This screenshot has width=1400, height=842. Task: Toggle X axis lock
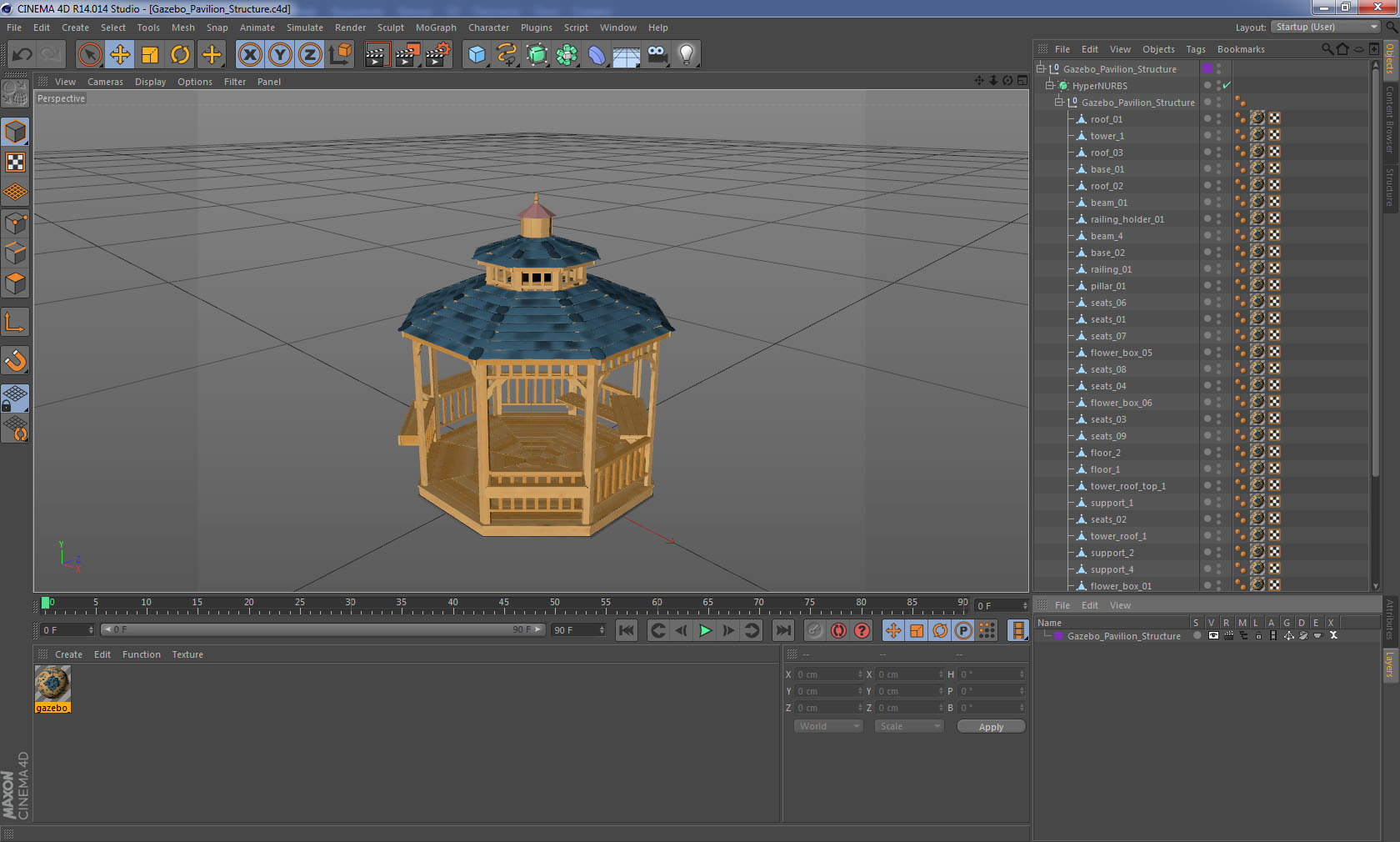point(249,55)
